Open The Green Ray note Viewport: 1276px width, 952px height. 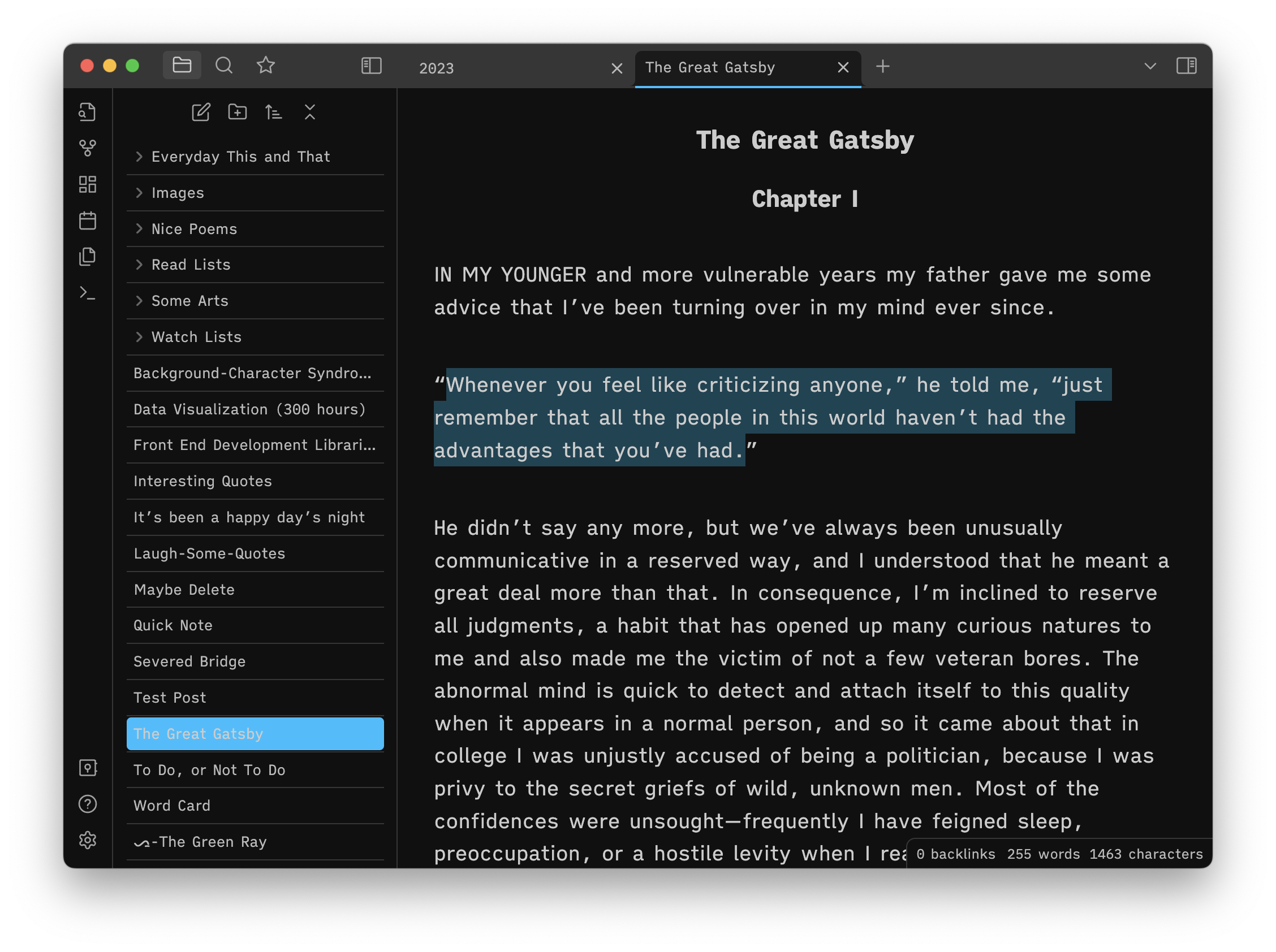click(255, 842)
